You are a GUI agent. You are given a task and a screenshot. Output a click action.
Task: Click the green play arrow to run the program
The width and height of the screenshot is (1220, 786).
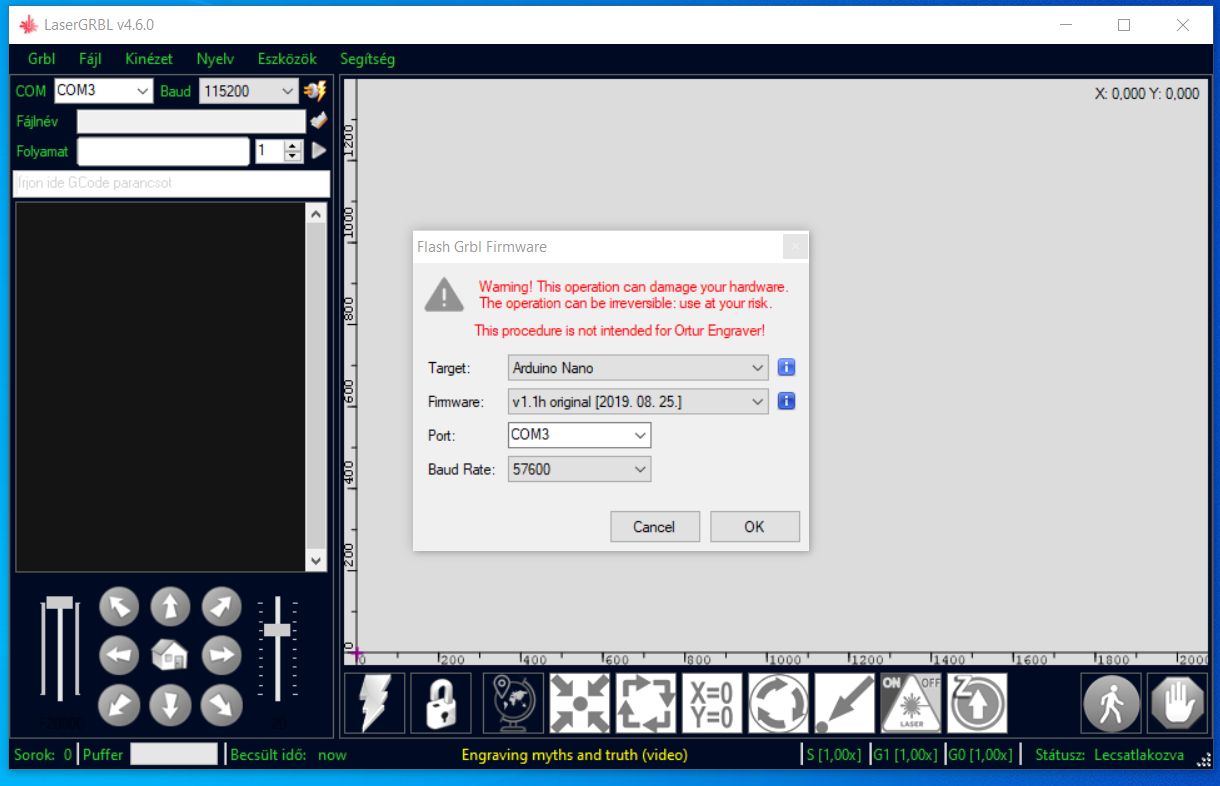click(x=319, y=151)
